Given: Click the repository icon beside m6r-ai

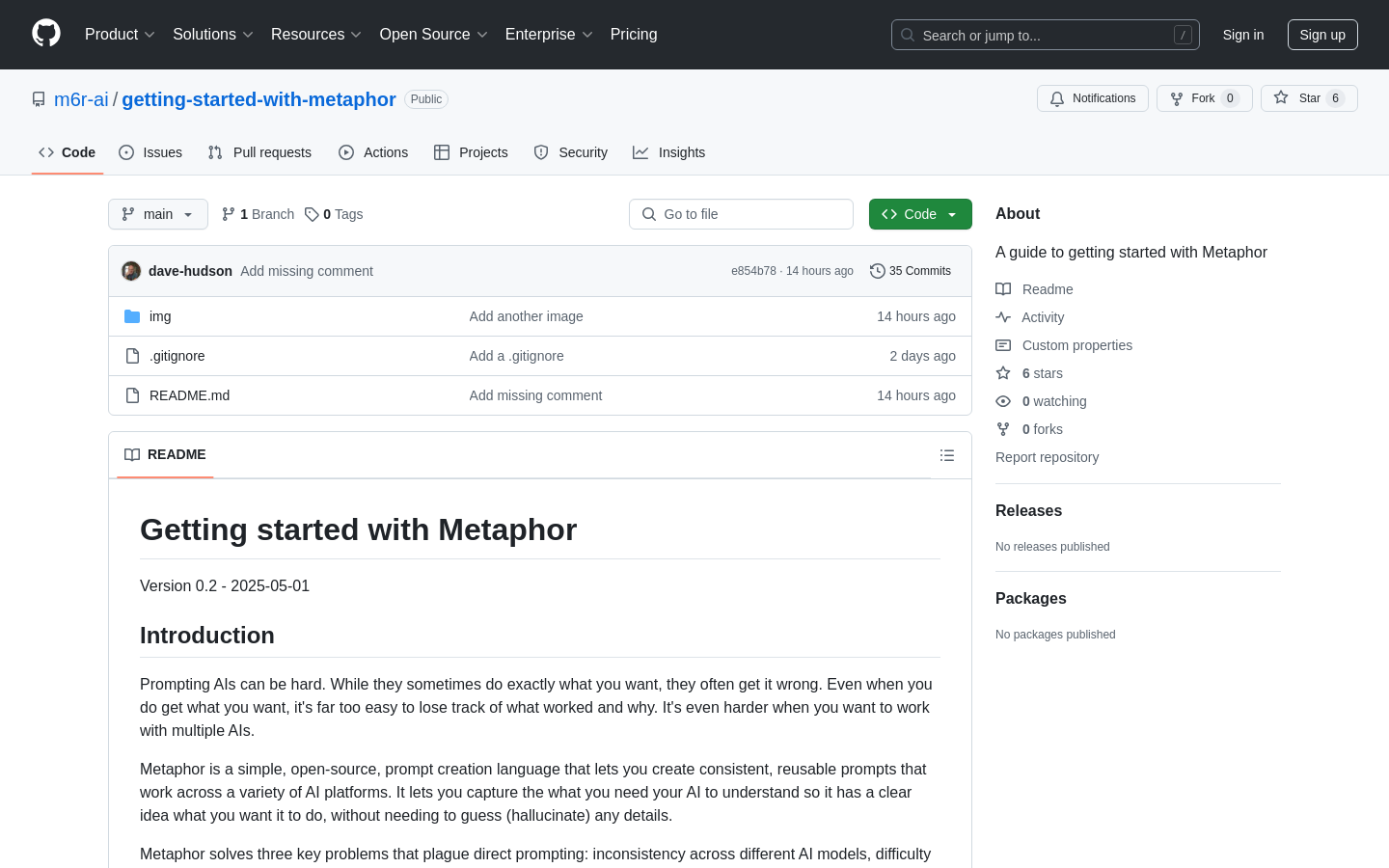Looking at the screenshot, I should tap(39, 99).
